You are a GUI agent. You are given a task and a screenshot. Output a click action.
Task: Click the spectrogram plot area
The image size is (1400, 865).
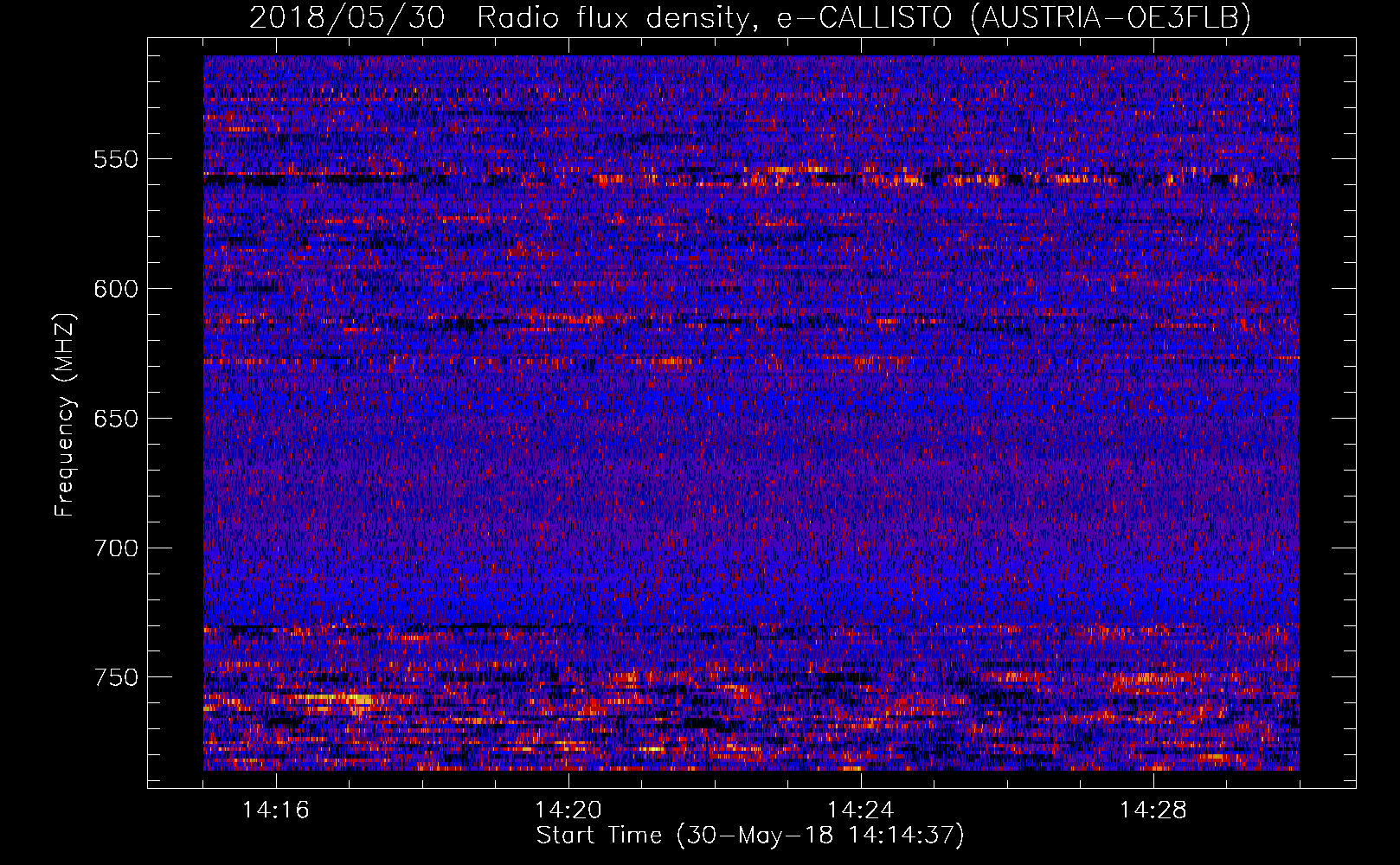point(751,413)
